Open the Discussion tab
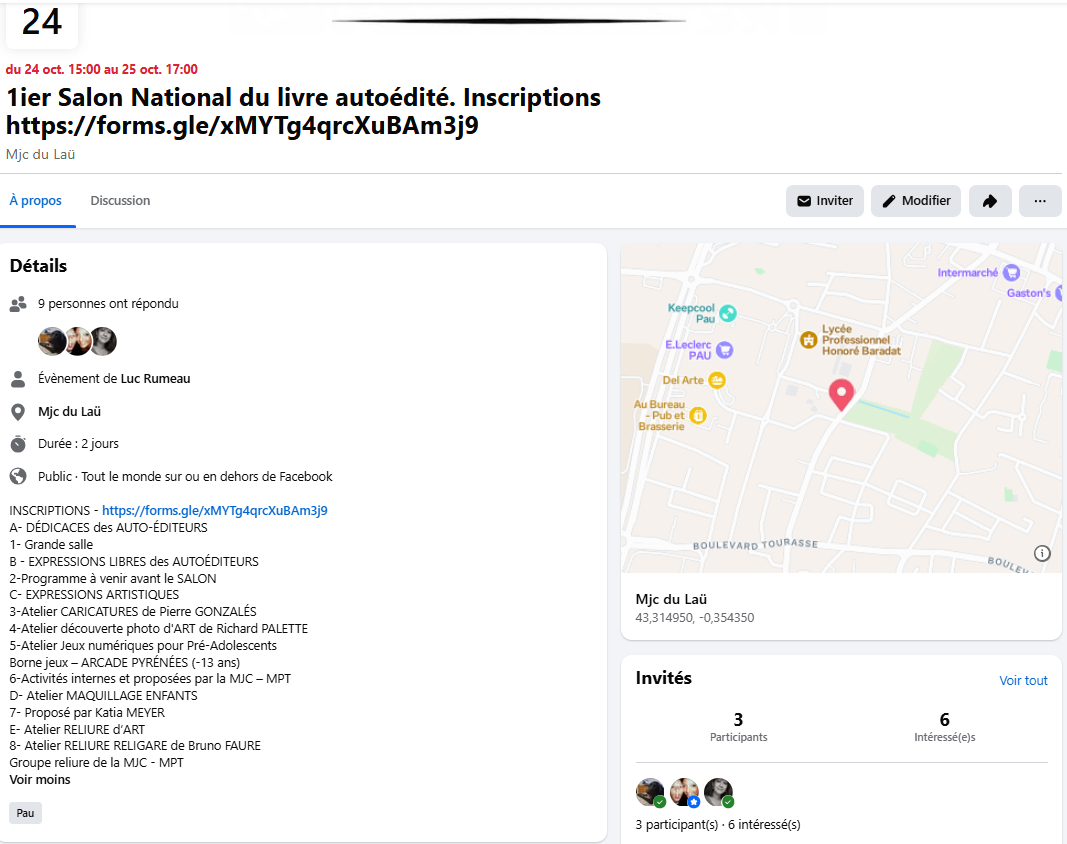Viewport: 1067px width, 844px height. 120,201
